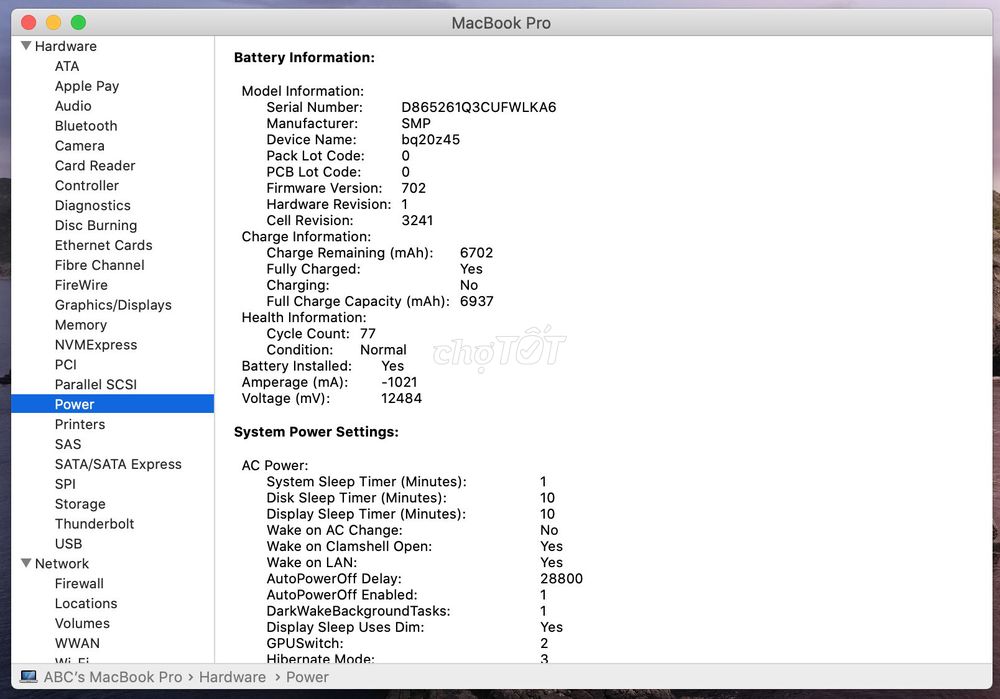
Task: Select Volumes under Network
Action: [82, 623]
